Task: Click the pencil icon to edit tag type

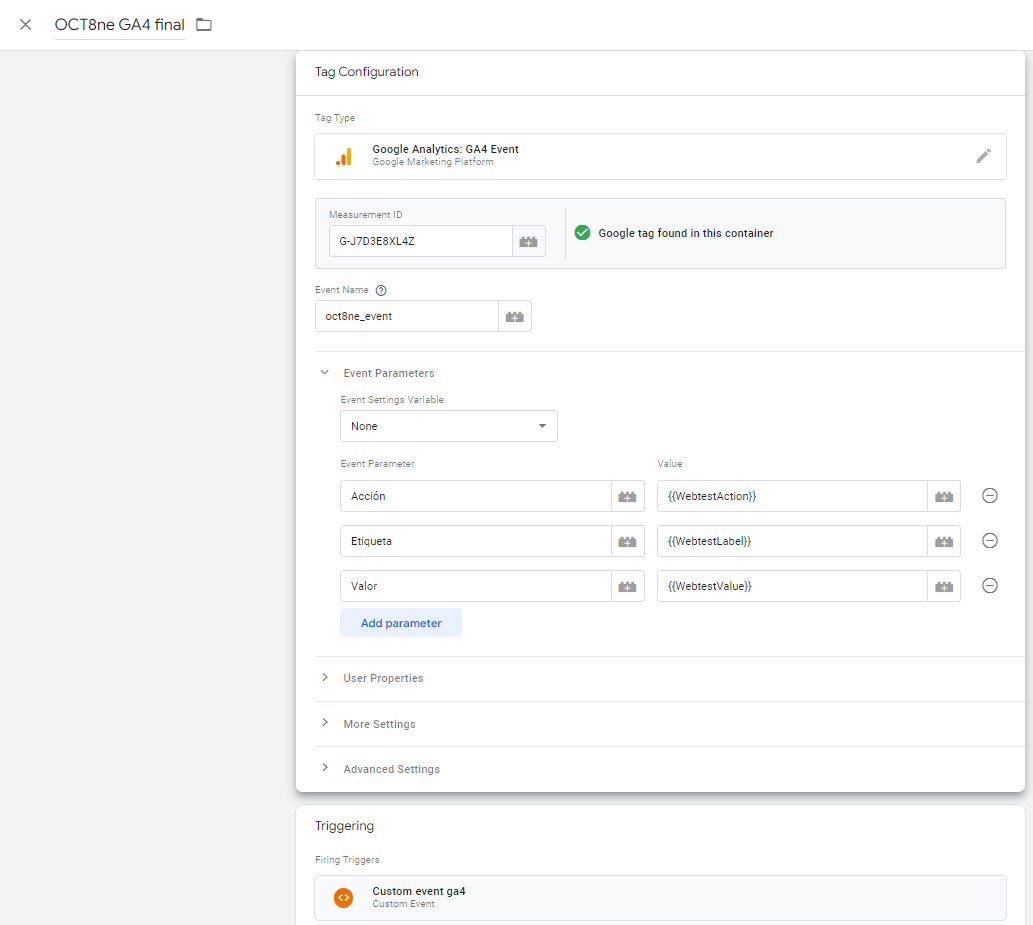Action: [x=984, y=156]
